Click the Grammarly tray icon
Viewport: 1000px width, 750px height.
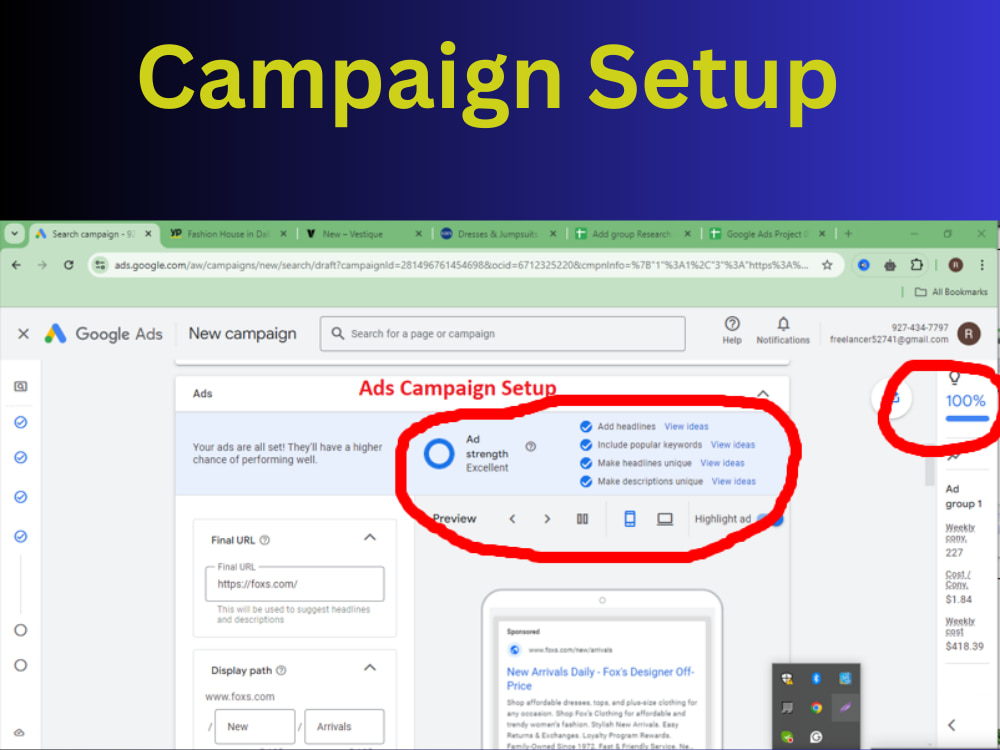click(x=816, y=737)
